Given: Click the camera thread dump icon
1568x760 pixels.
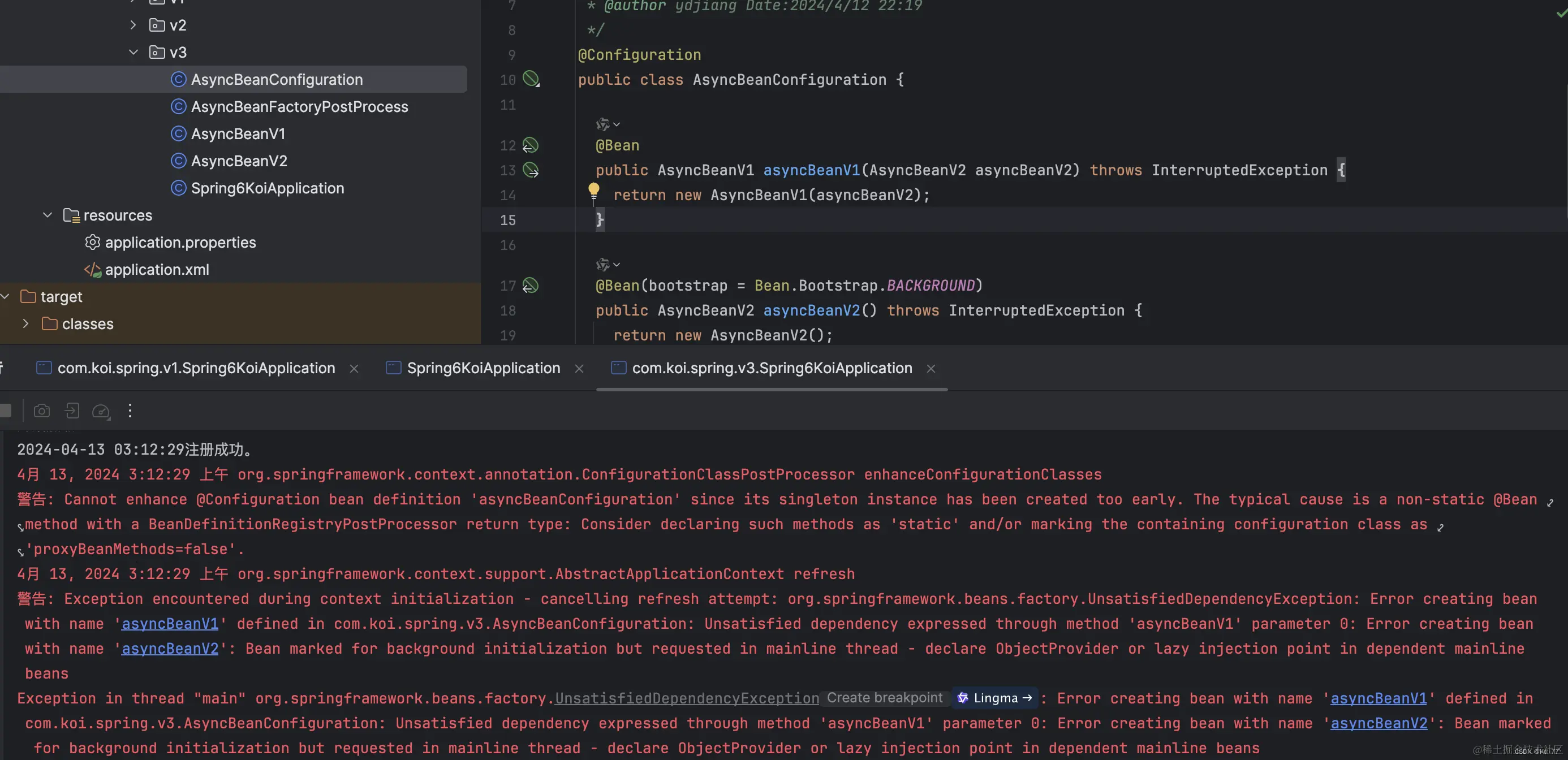Looking at the screenshot, I should click(x=41, y=411).
